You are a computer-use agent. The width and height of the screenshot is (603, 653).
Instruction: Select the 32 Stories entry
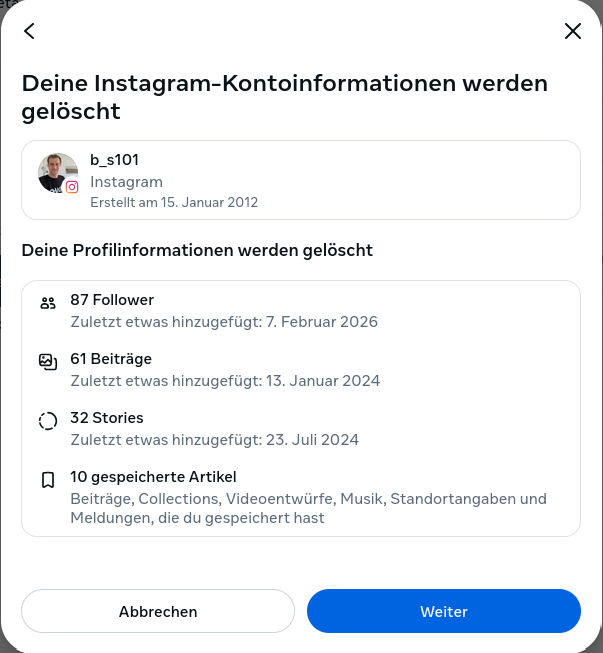pyautogui.click(x=107, y=418)
